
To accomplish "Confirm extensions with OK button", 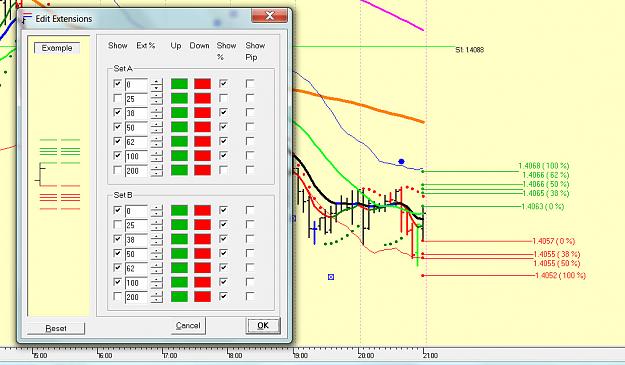I will point(263,326).
